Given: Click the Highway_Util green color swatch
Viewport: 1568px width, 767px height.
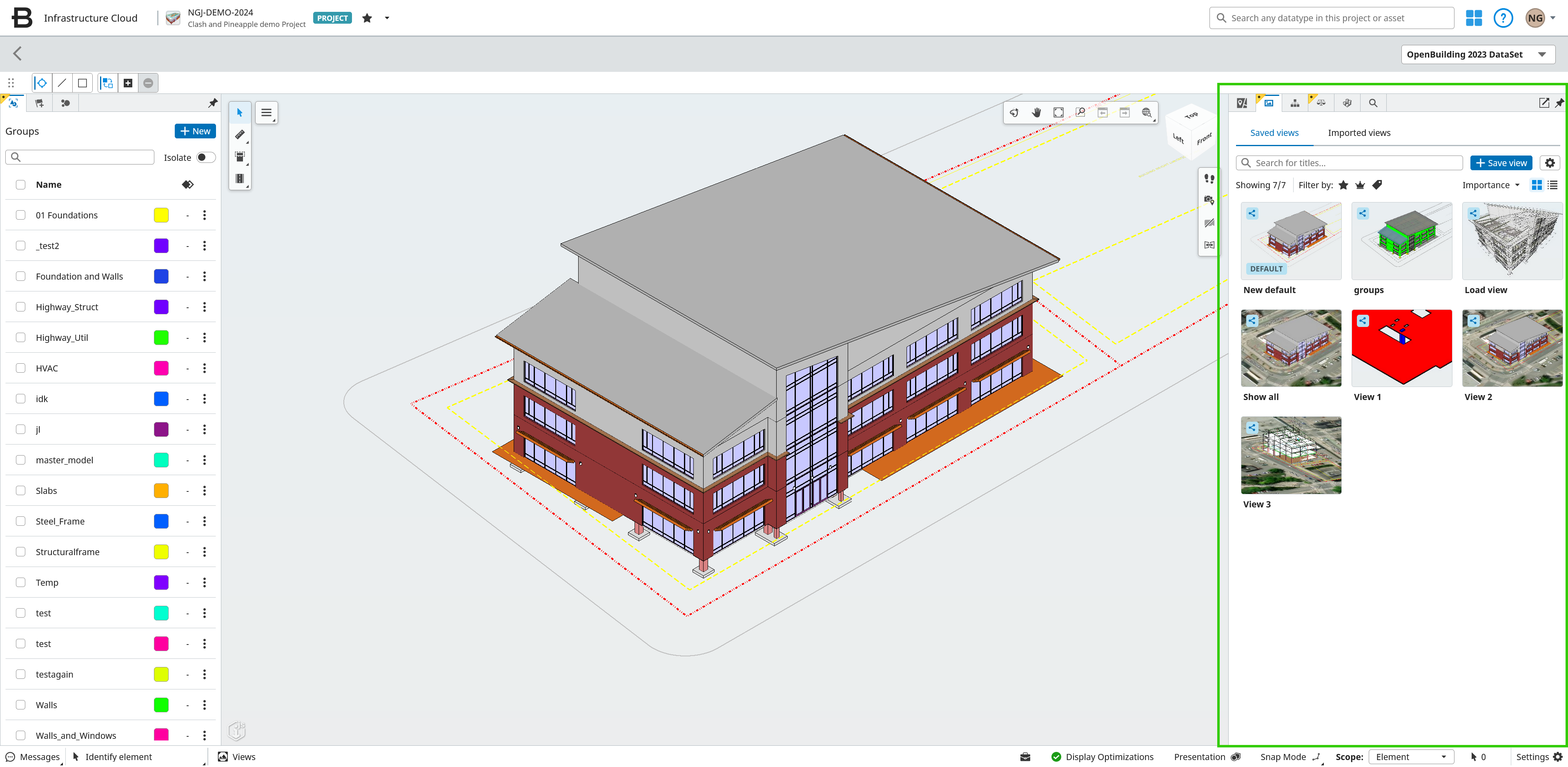Looking at the screenshot, I should point(161,338).
